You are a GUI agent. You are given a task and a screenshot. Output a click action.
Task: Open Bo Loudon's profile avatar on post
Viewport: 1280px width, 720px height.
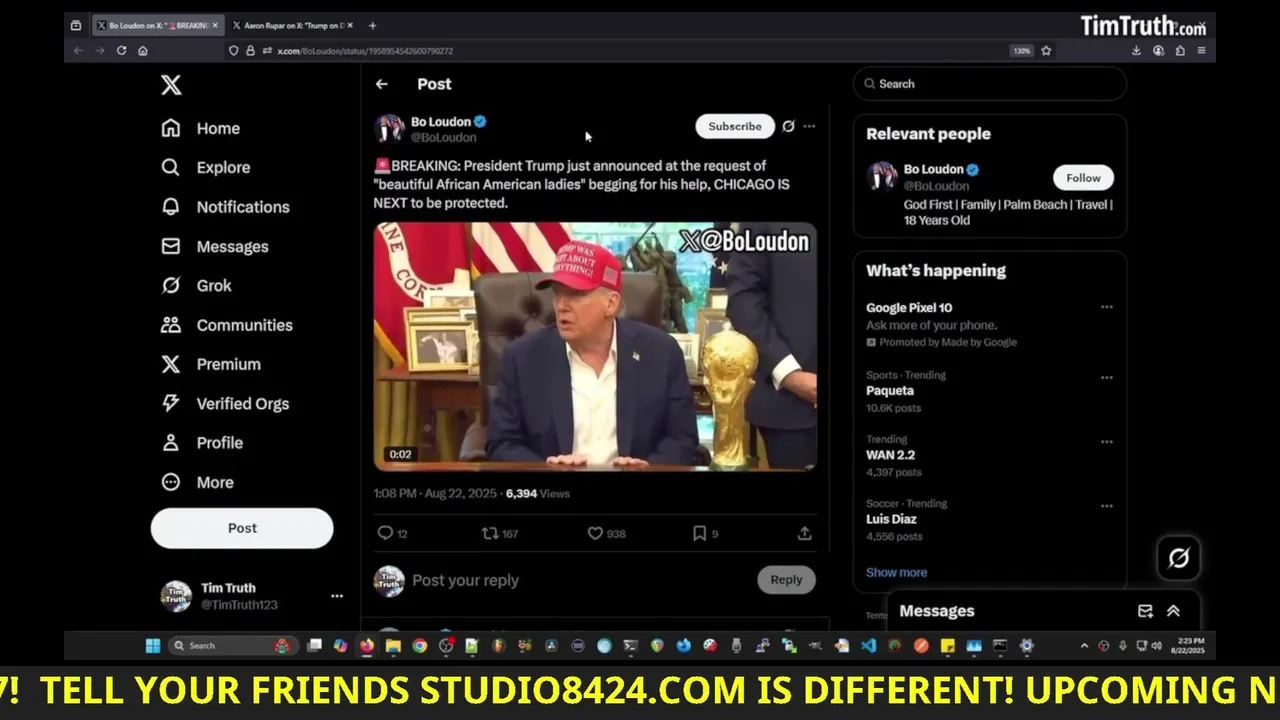pyautogui.click(x=389, y=128)
